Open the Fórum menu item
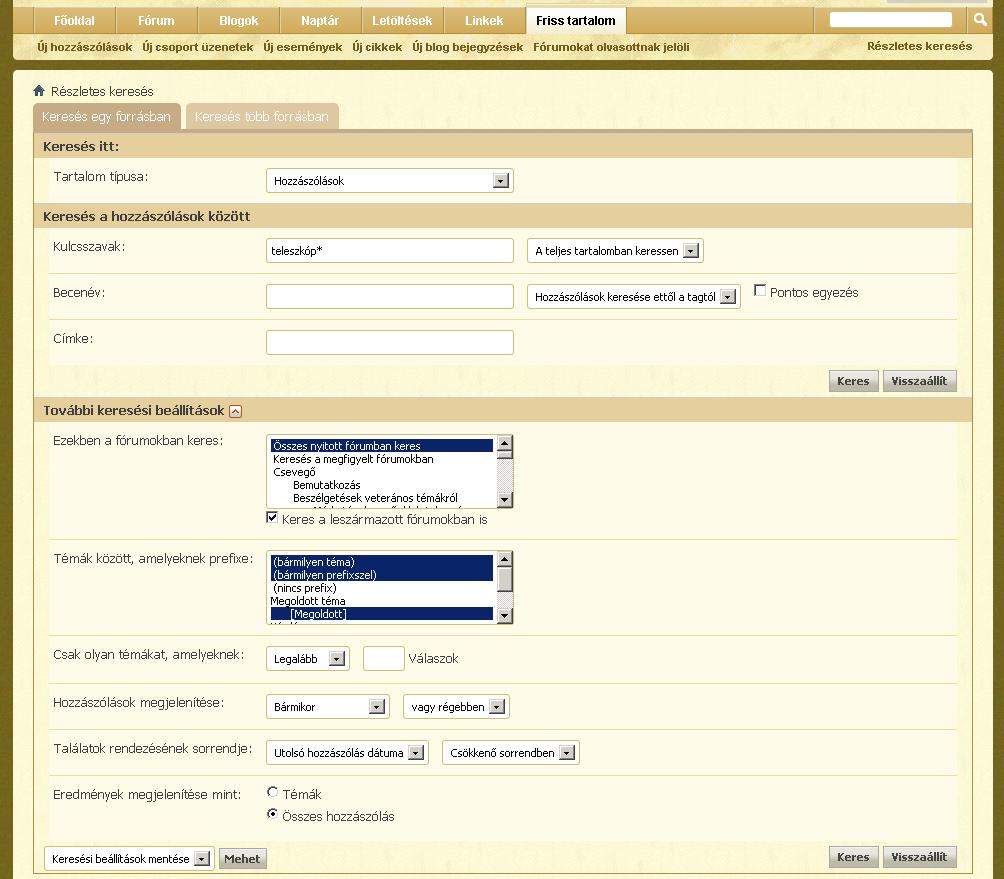Image resolution: width=1004 pixels, height=879 pixels. click(x=155, y=21)
